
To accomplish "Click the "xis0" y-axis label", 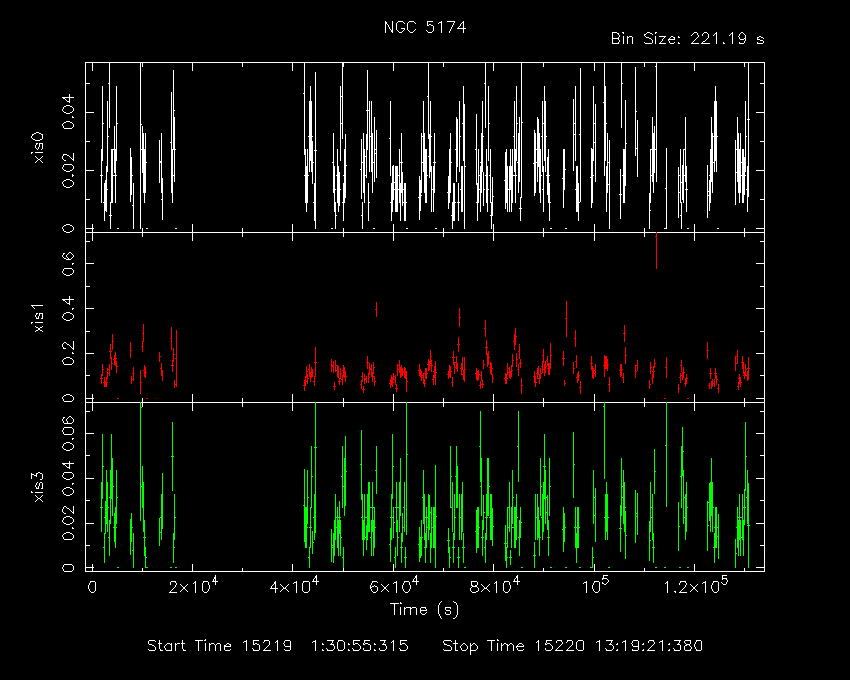I will coord(39,147).
